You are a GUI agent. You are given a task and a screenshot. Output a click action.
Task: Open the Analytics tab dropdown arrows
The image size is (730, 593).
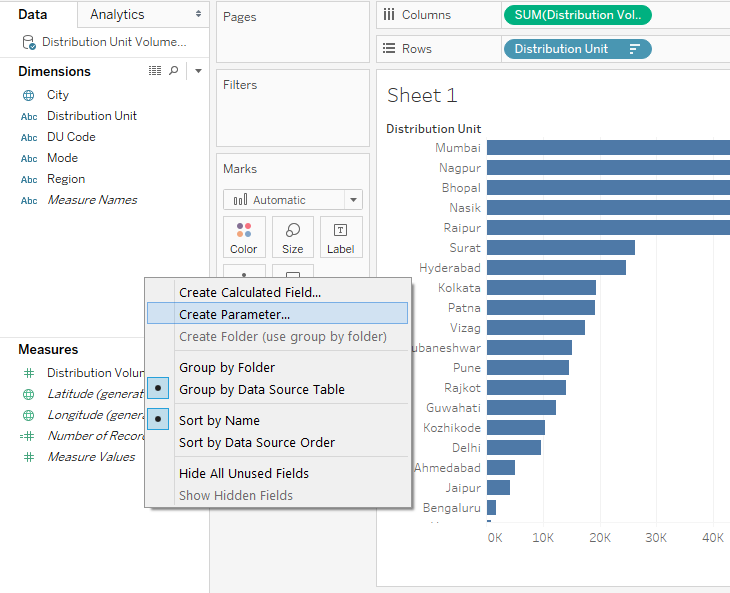pos(198,14)
